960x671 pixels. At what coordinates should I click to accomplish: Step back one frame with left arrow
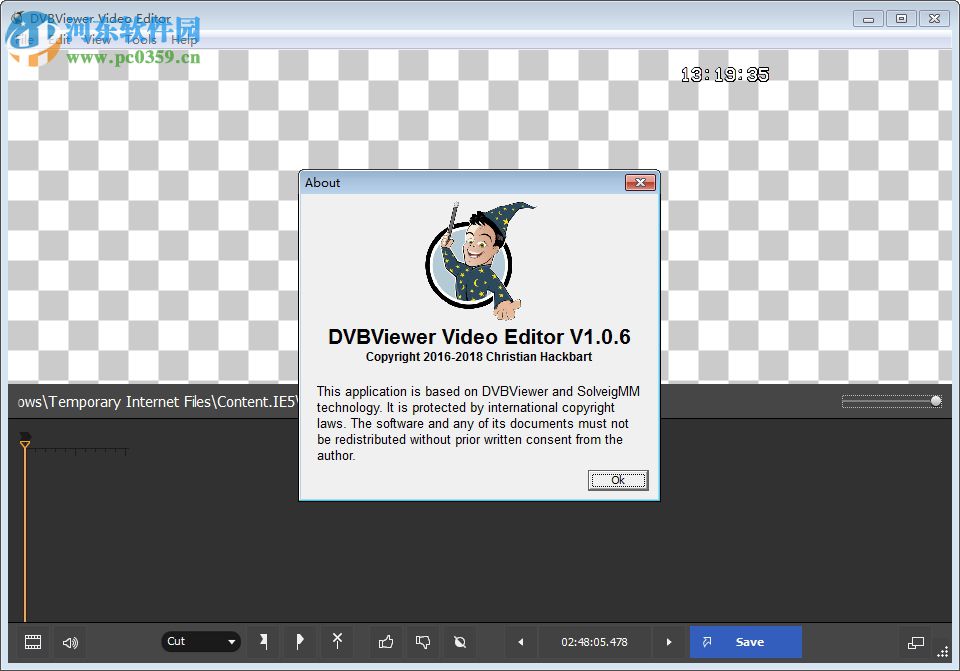click(x=521, y=642)
